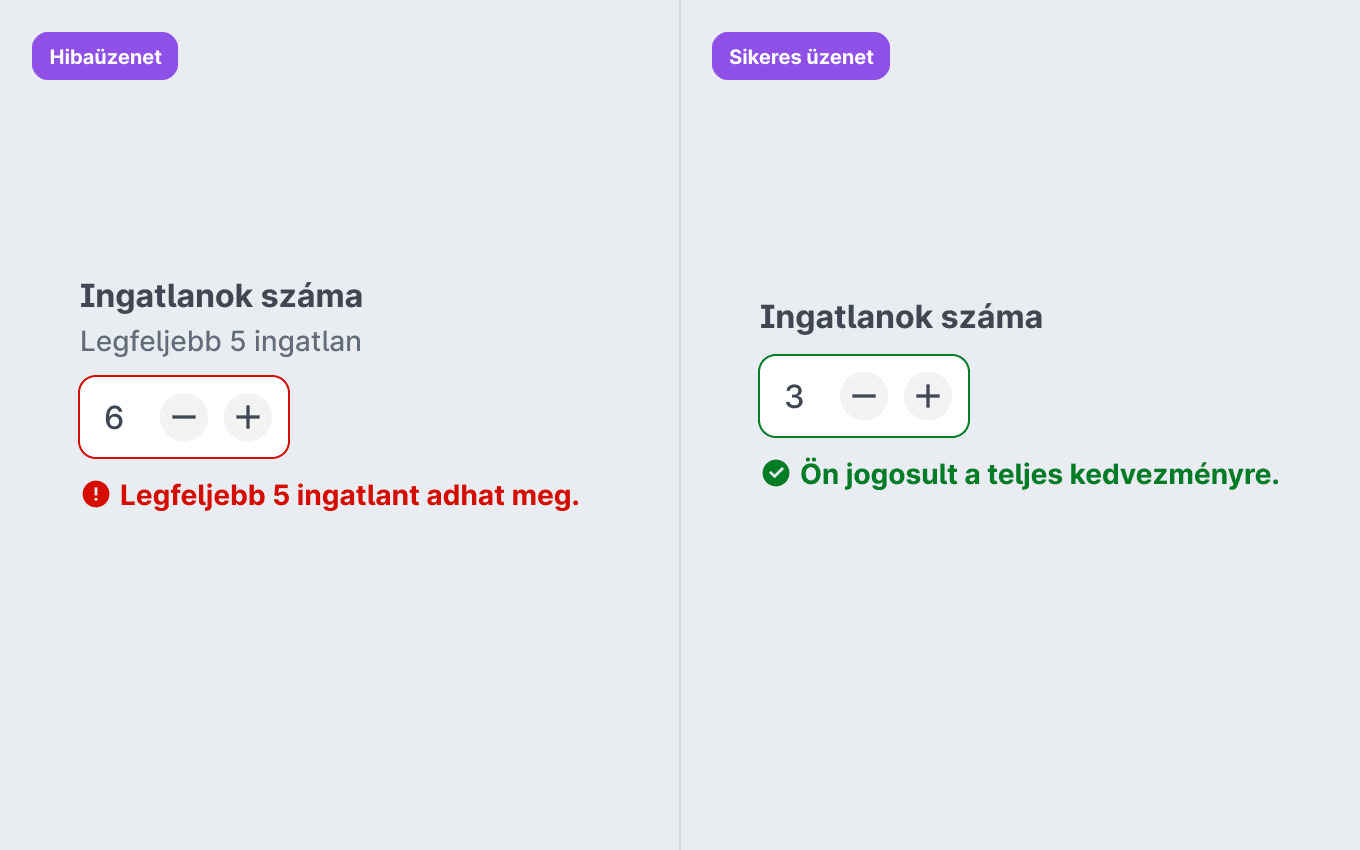Select the Hibaüzenet purple badge
This screenshot has width=1360, height=850.
(105, 56)
